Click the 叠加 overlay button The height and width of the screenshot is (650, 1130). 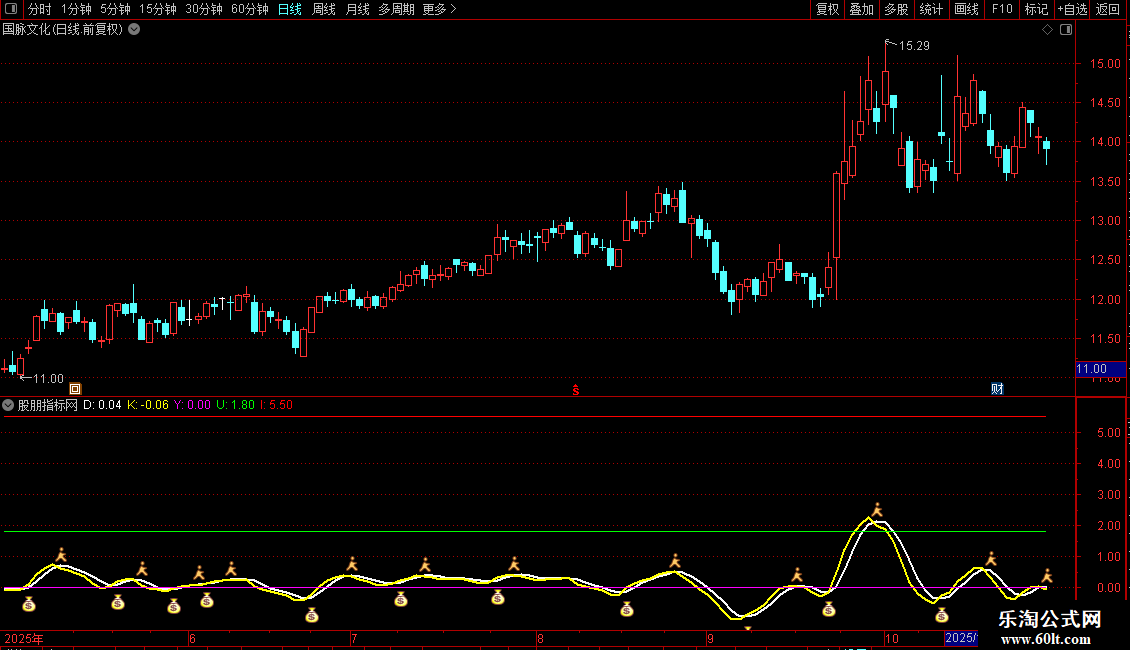click(861, 9)
